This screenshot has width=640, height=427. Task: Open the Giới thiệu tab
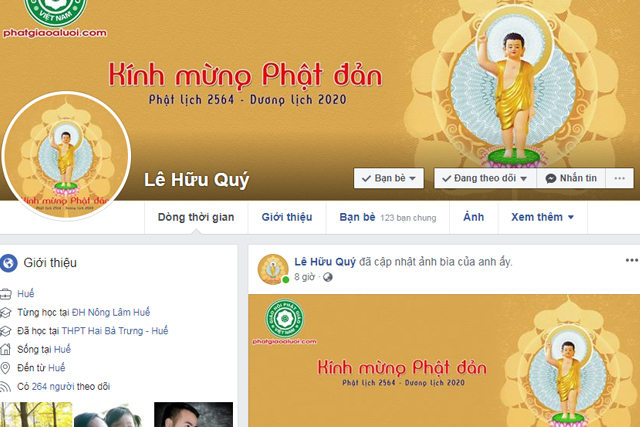click(287, 217)
